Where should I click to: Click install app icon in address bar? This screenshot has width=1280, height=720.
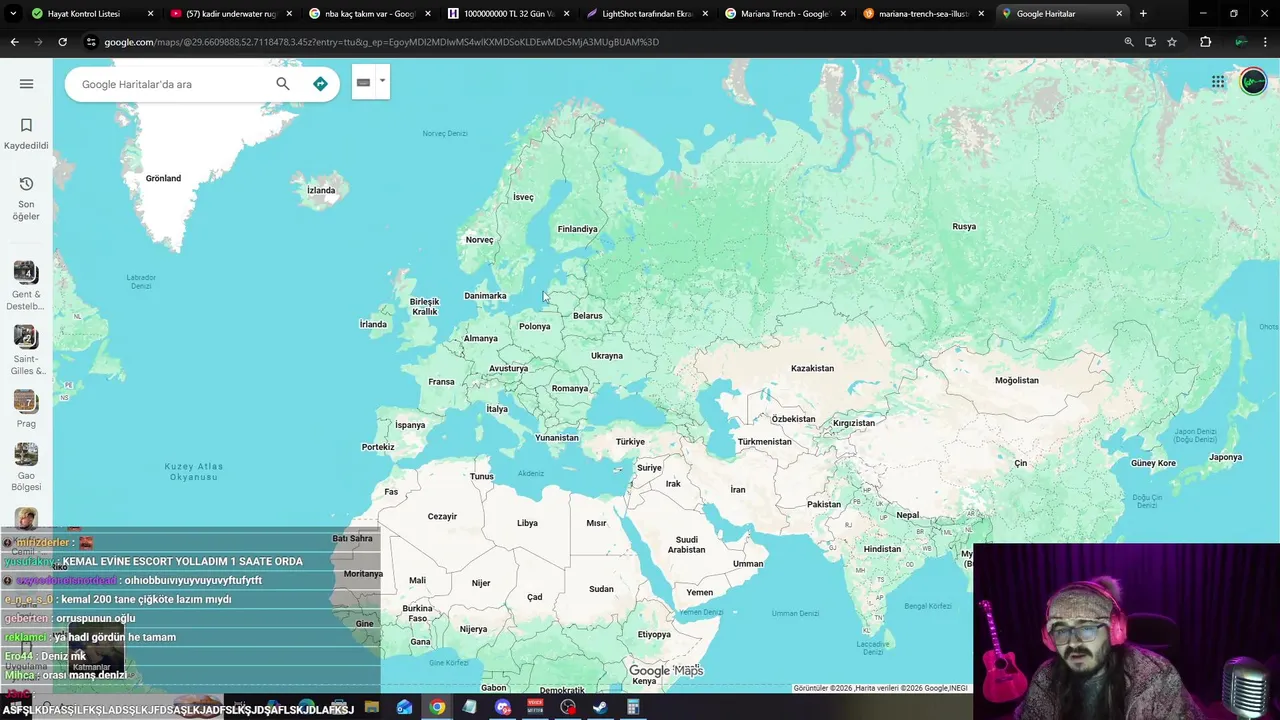tap(1150, 42)
